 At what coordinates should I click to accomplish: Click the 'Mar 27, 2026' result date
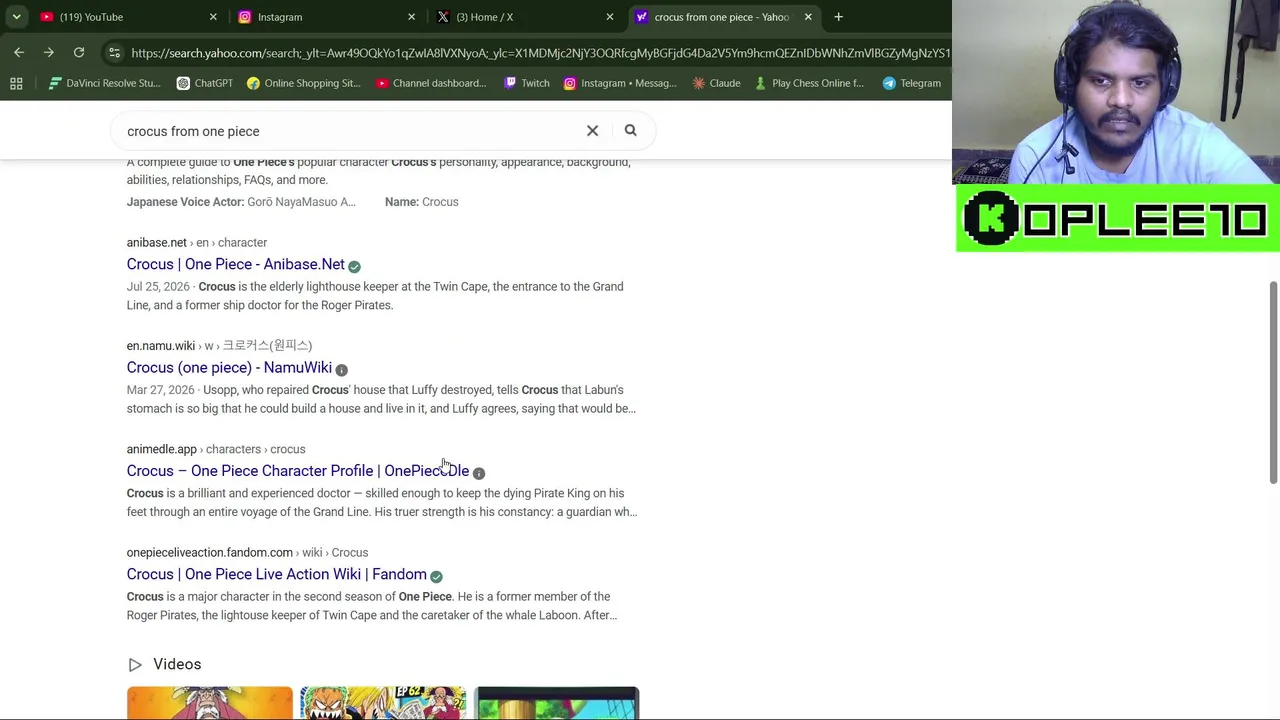[160, 390]
